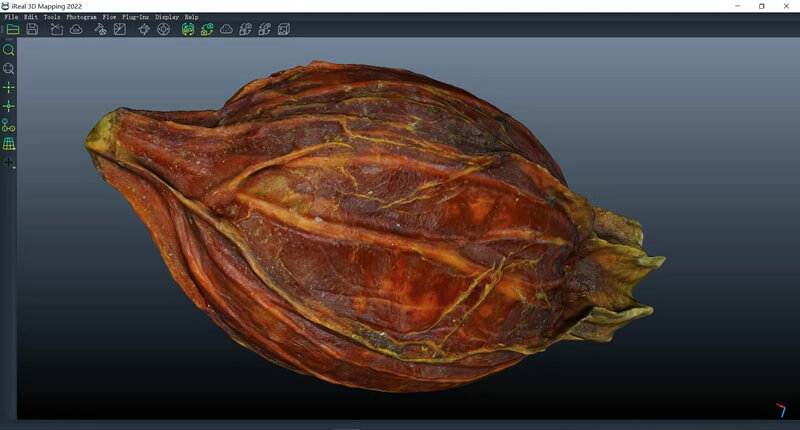Viewport: 800px width, 430px height.
Task: Click the save disk icon
Action: [32, 30]
